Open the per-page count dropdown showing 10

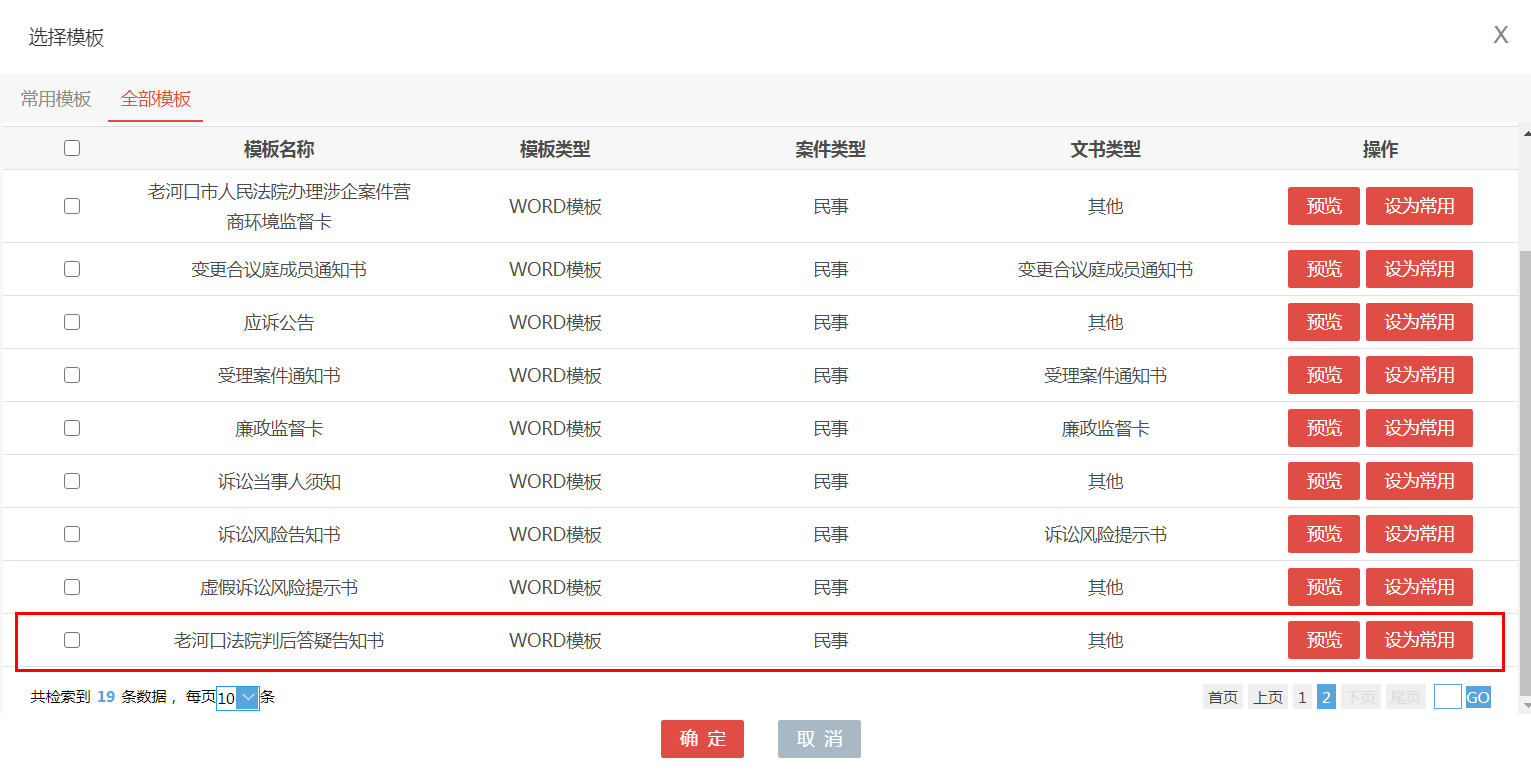[237, 698]
